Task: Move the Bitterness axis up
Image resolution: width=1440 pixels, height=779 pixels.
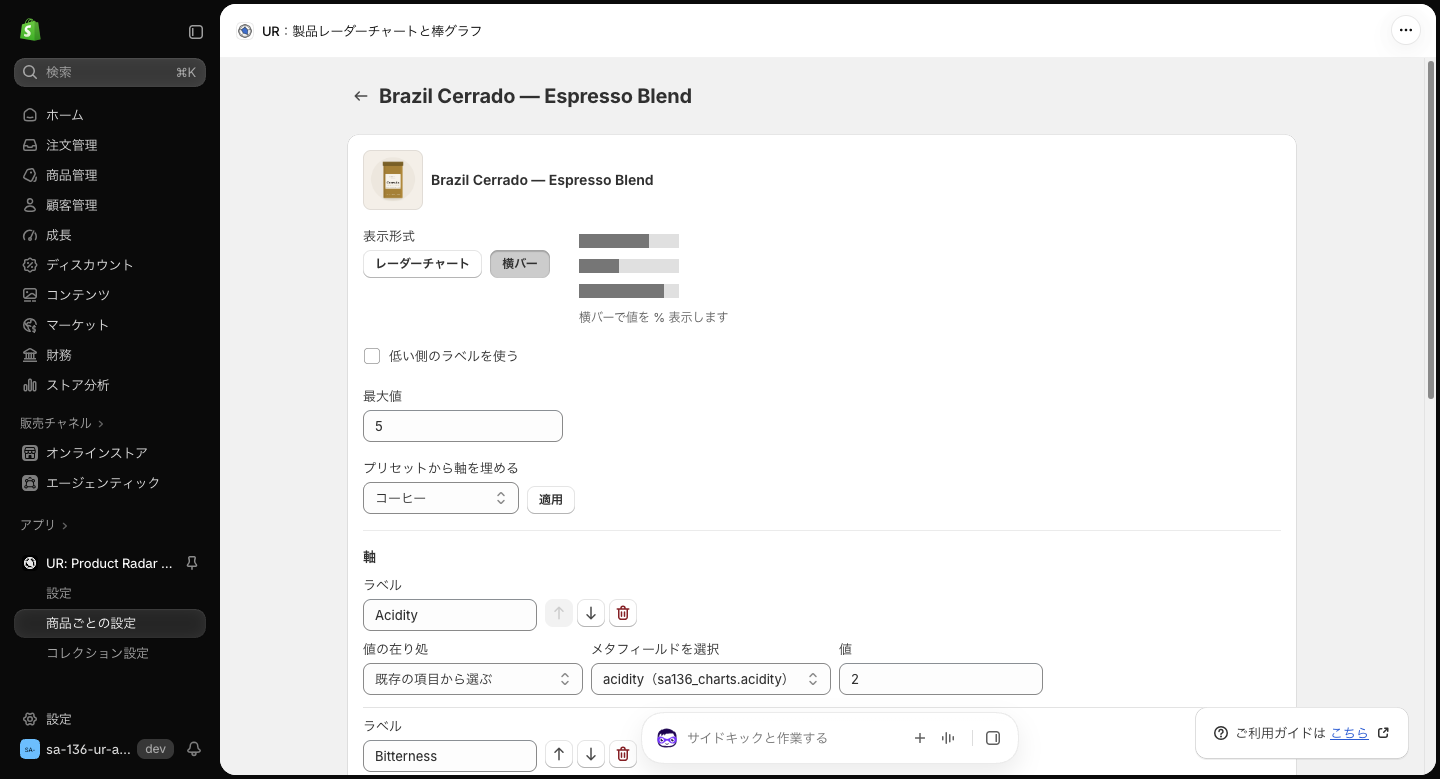Action: [559, 754]
